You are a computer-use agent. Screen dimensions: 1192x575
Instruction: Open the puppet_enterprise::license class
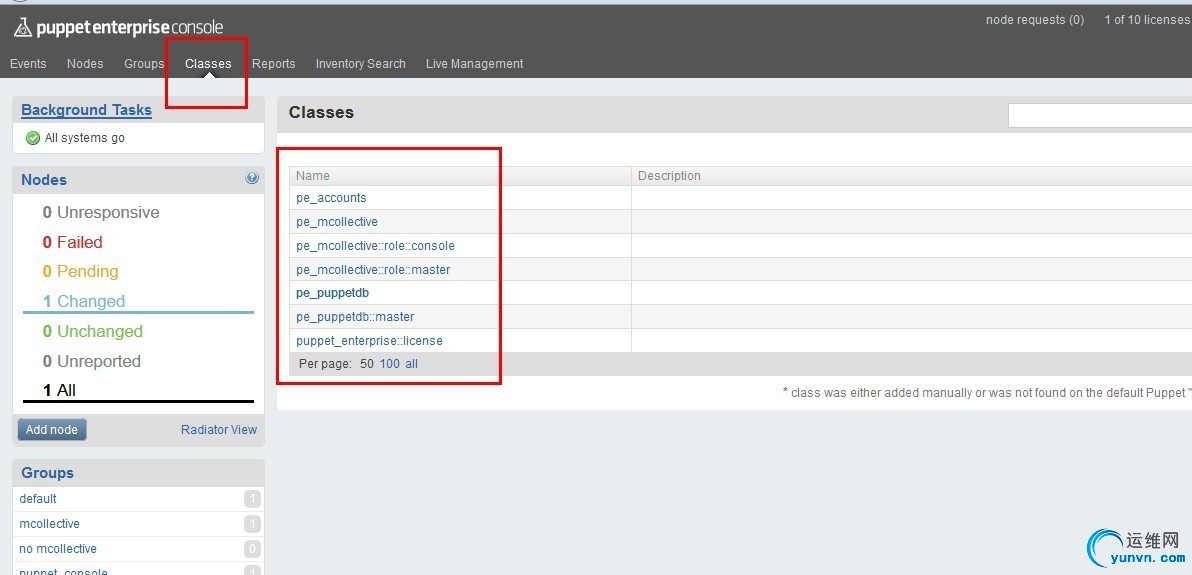[x=369, y=341]
